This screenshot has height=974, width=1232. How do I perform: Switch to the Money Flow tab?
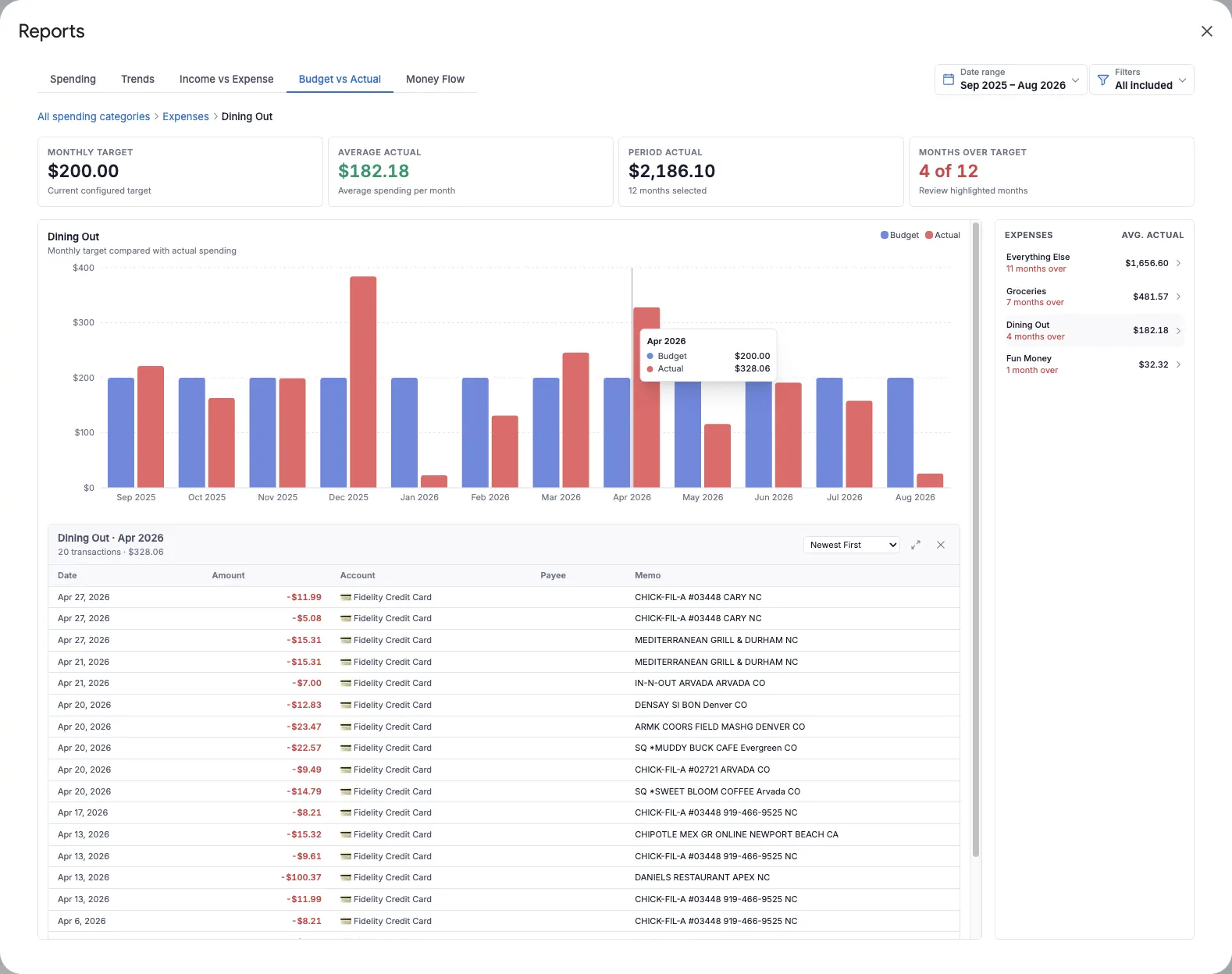(435, 79)
